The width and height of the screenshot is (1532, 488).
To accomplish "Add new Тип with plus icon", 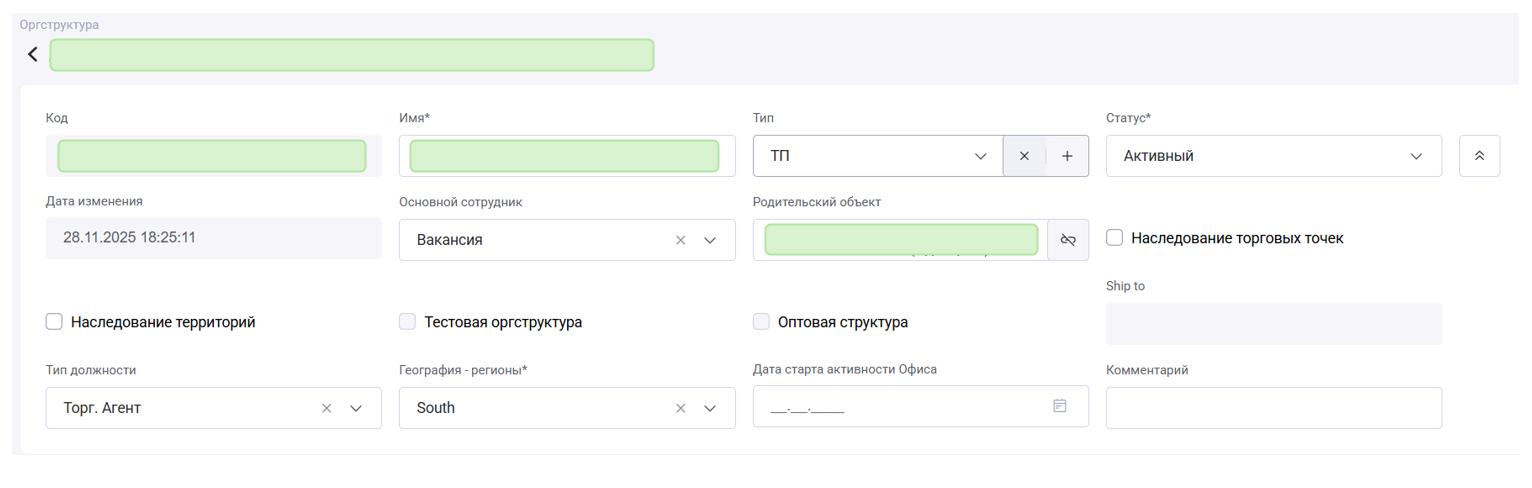I will [1067, 156].
